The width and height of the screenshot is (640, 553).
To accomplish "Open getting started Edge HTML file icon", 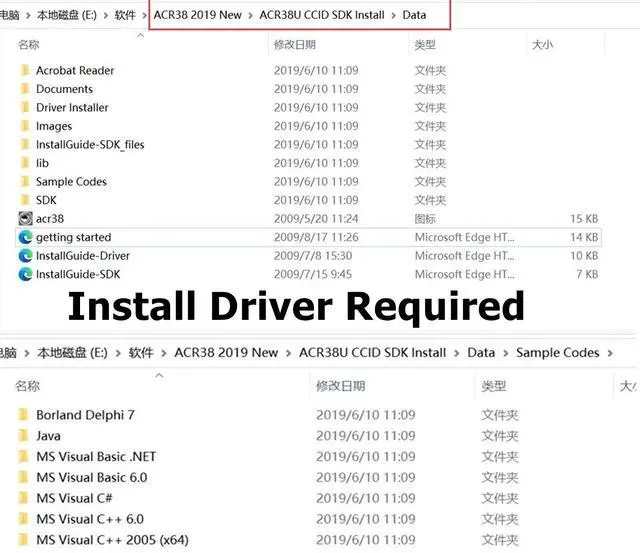I will tap(25, 237).
